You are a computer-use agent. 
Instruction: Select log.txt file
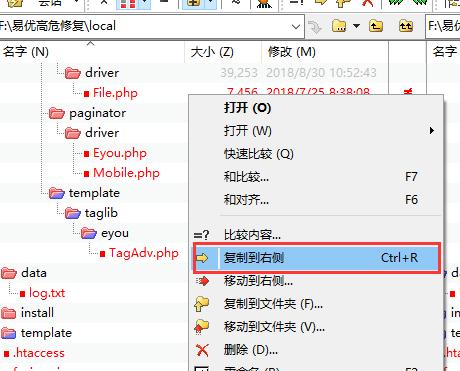click(x=42, y=293)
